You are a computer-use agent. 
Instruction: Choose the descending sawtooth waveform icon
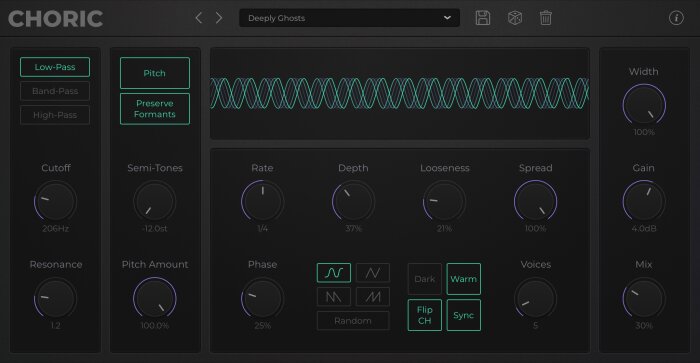(x=333, y=296)
